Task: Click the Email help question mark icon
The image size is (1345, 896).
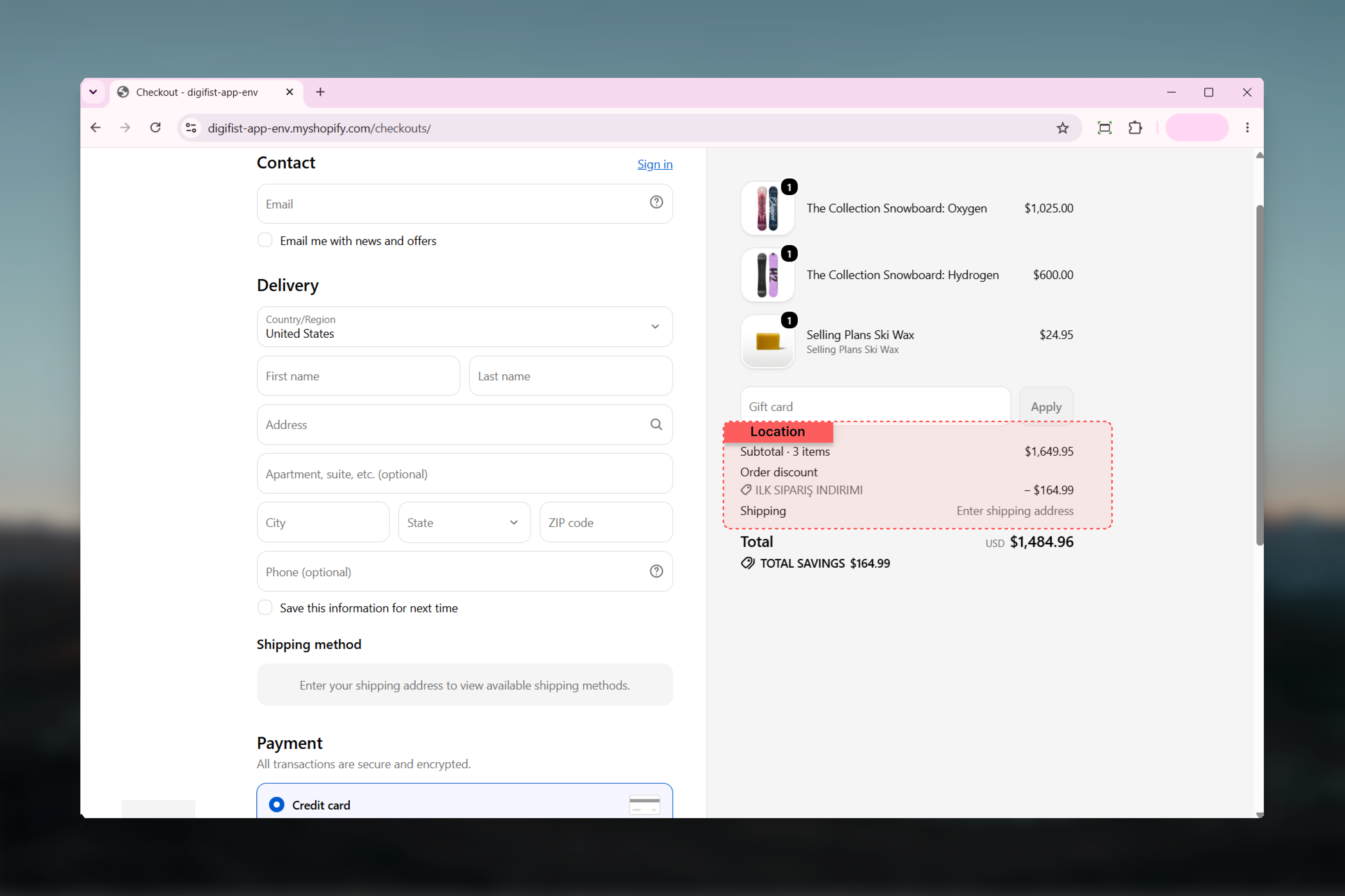Action: click(656, 202)
